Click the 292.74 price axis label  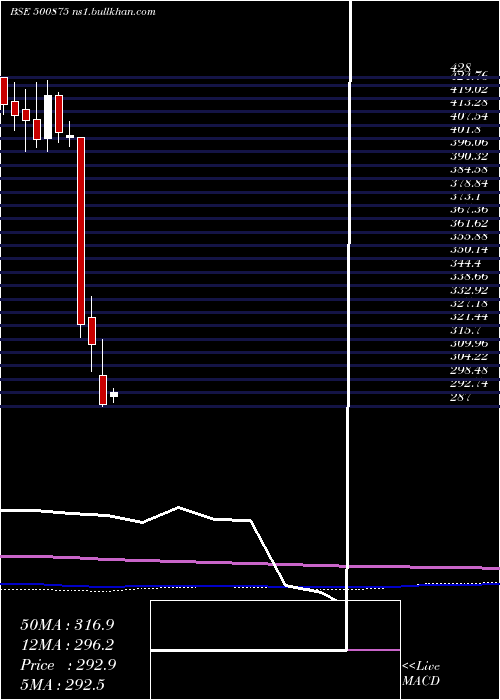click(469, 383)
